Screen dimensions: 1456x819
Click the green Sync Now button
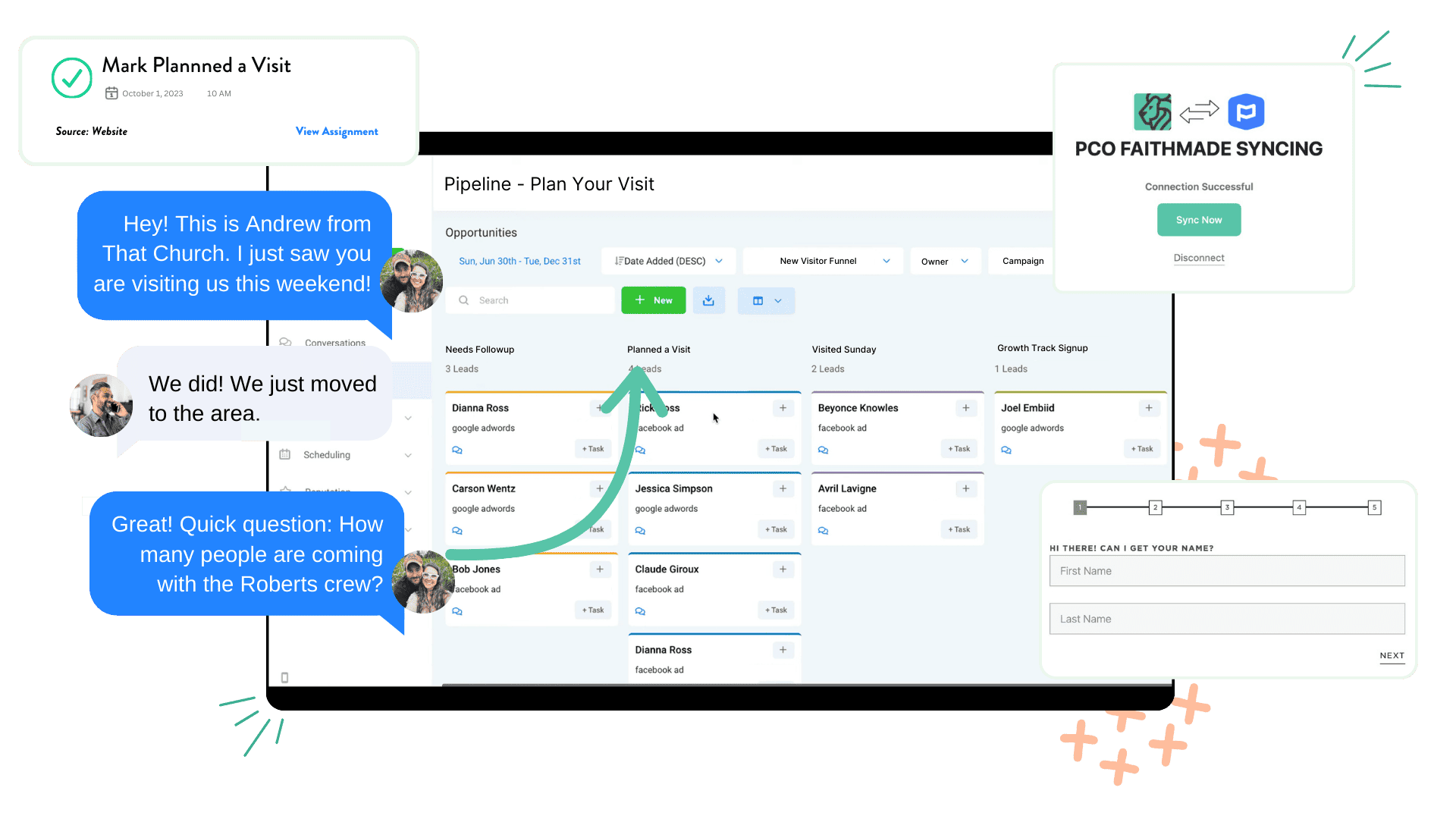point(1199,219)
